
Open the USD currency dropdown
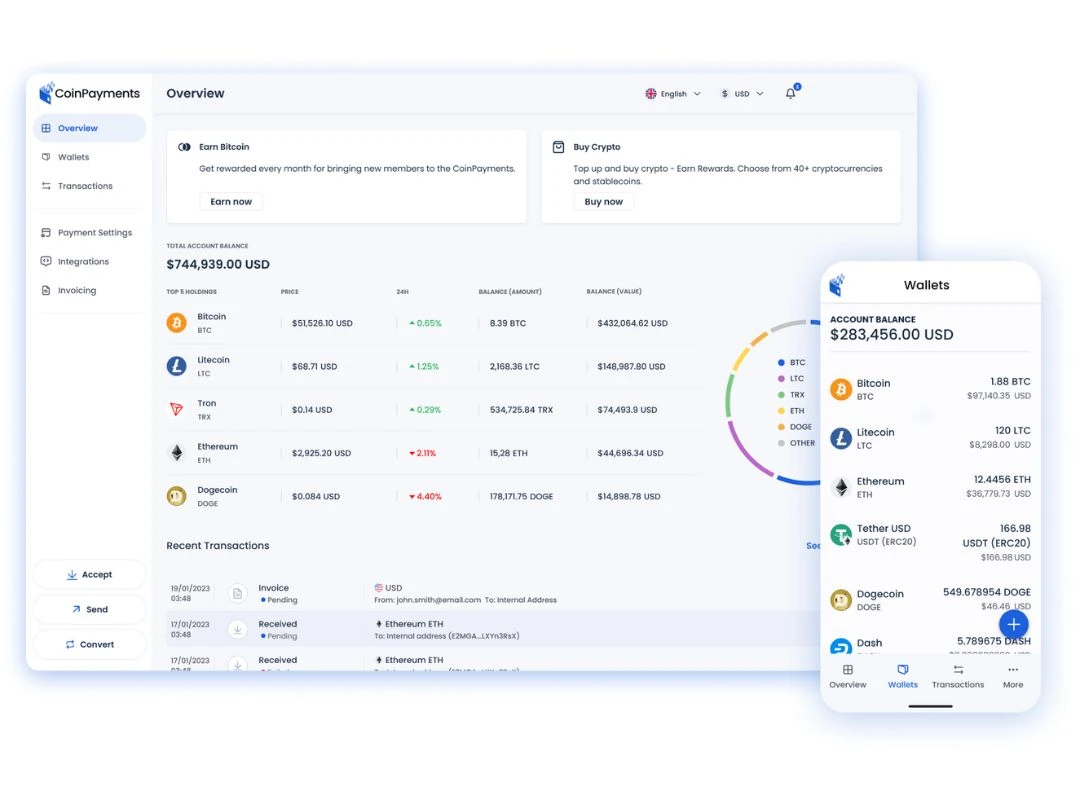pyautogui.click(x=740, y=93)
